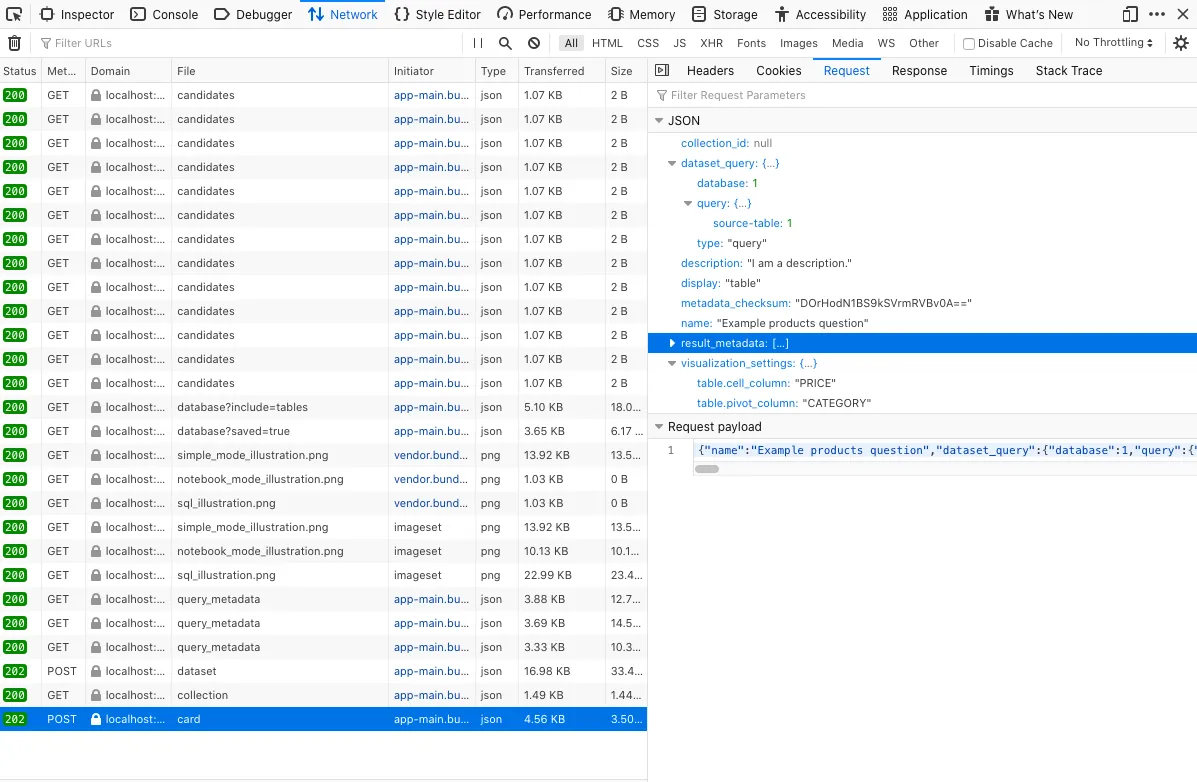Toggle the Images requests filter
Screen dimensions: 1197x782
tap(798, 43)
